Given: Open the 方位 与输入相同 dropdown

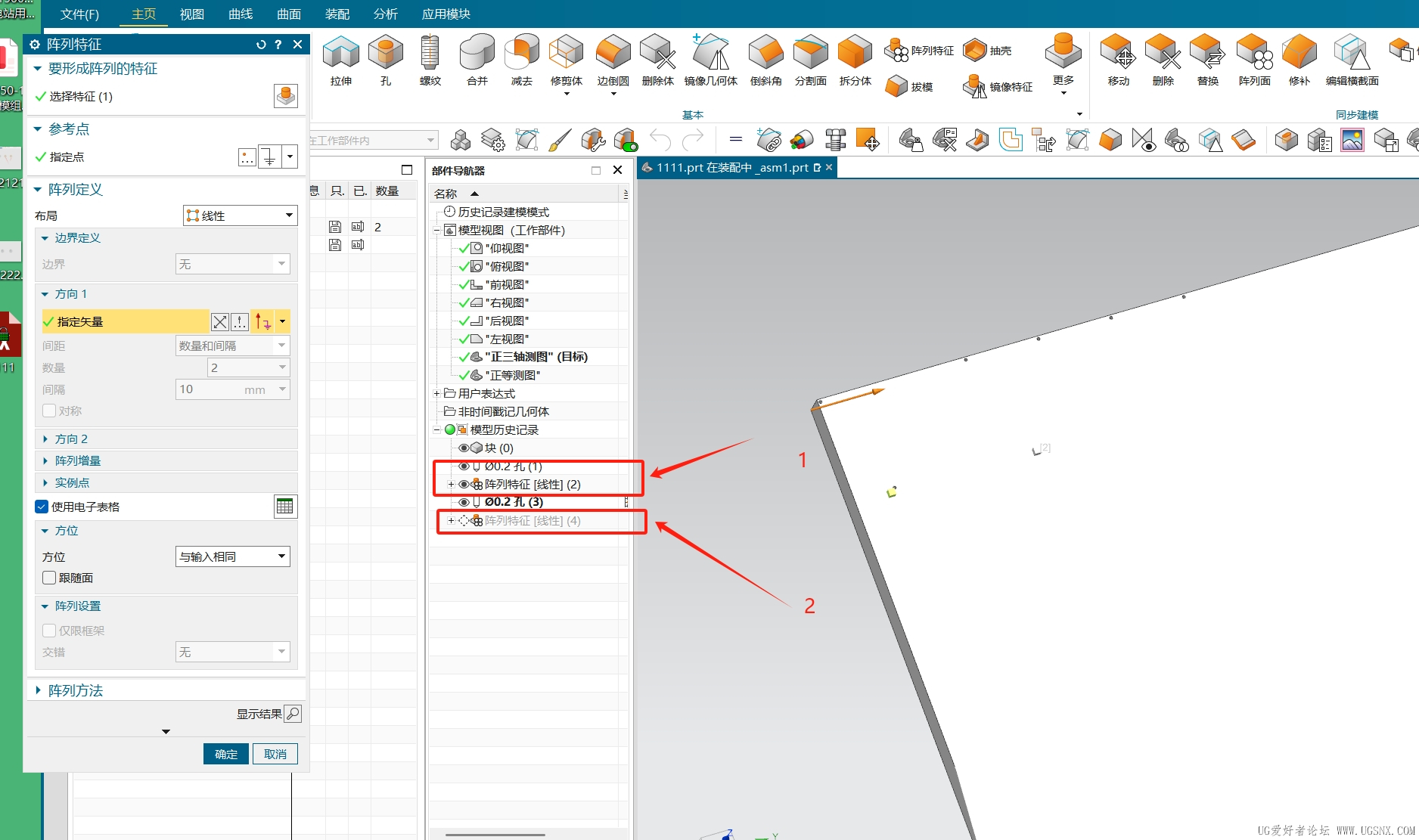Looking at the screenshot, I should point(233,556).
